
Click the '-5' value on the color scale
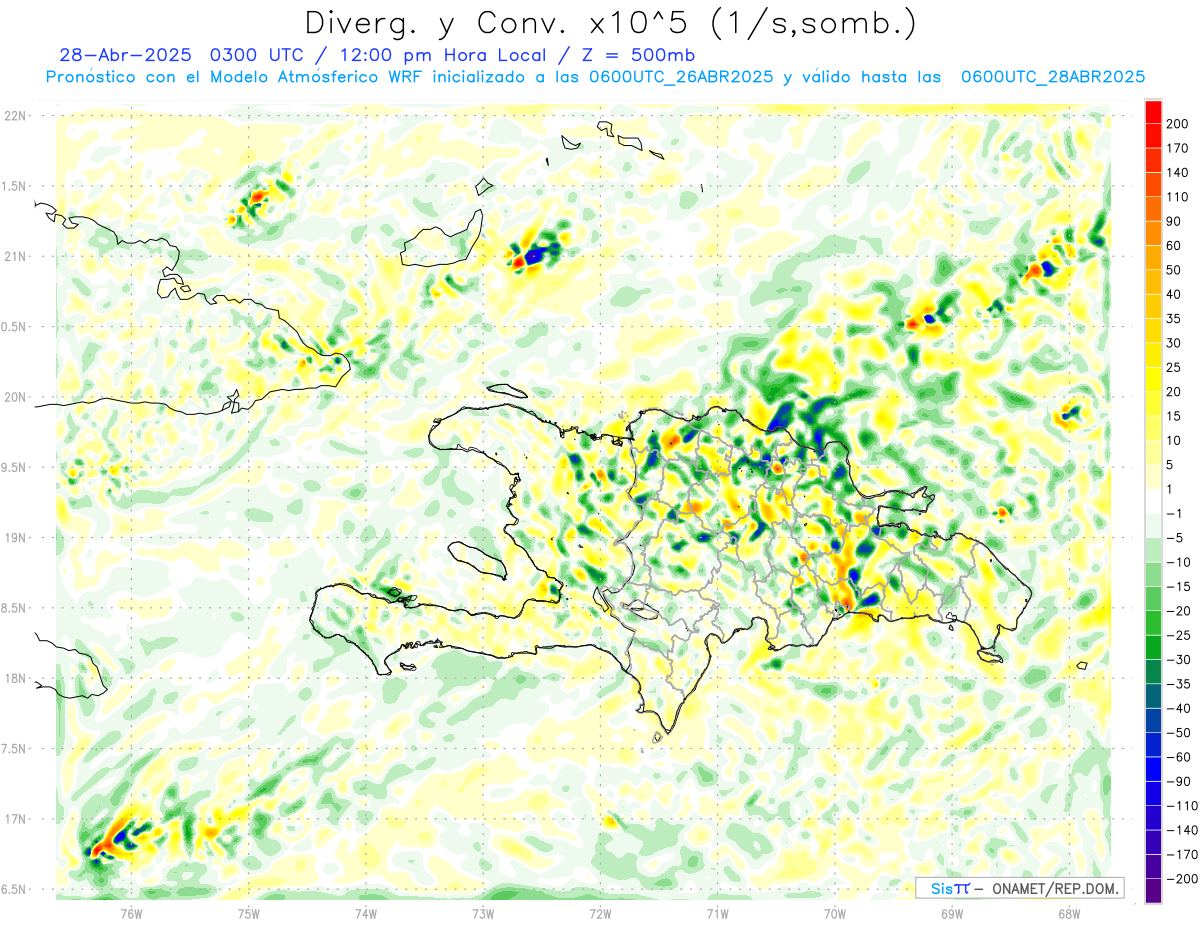pos(1177,538)
